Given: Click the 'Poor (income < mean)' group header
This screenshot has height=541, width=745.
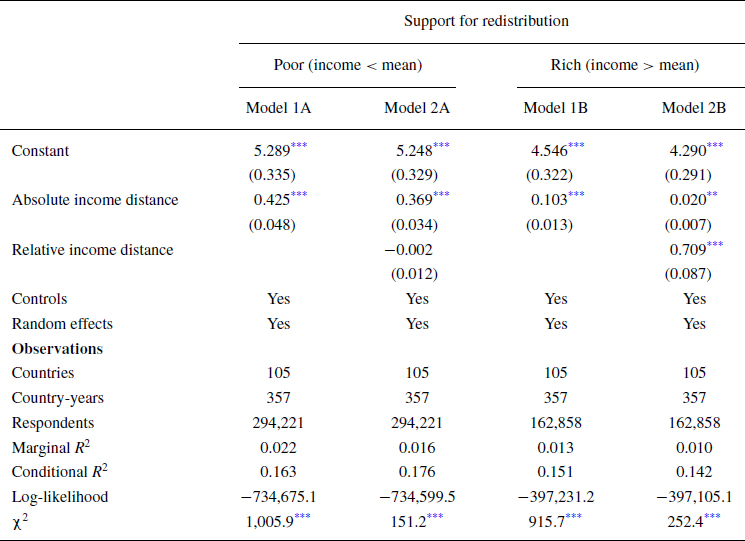Looking at the screenshot, I should coord(347,65).
